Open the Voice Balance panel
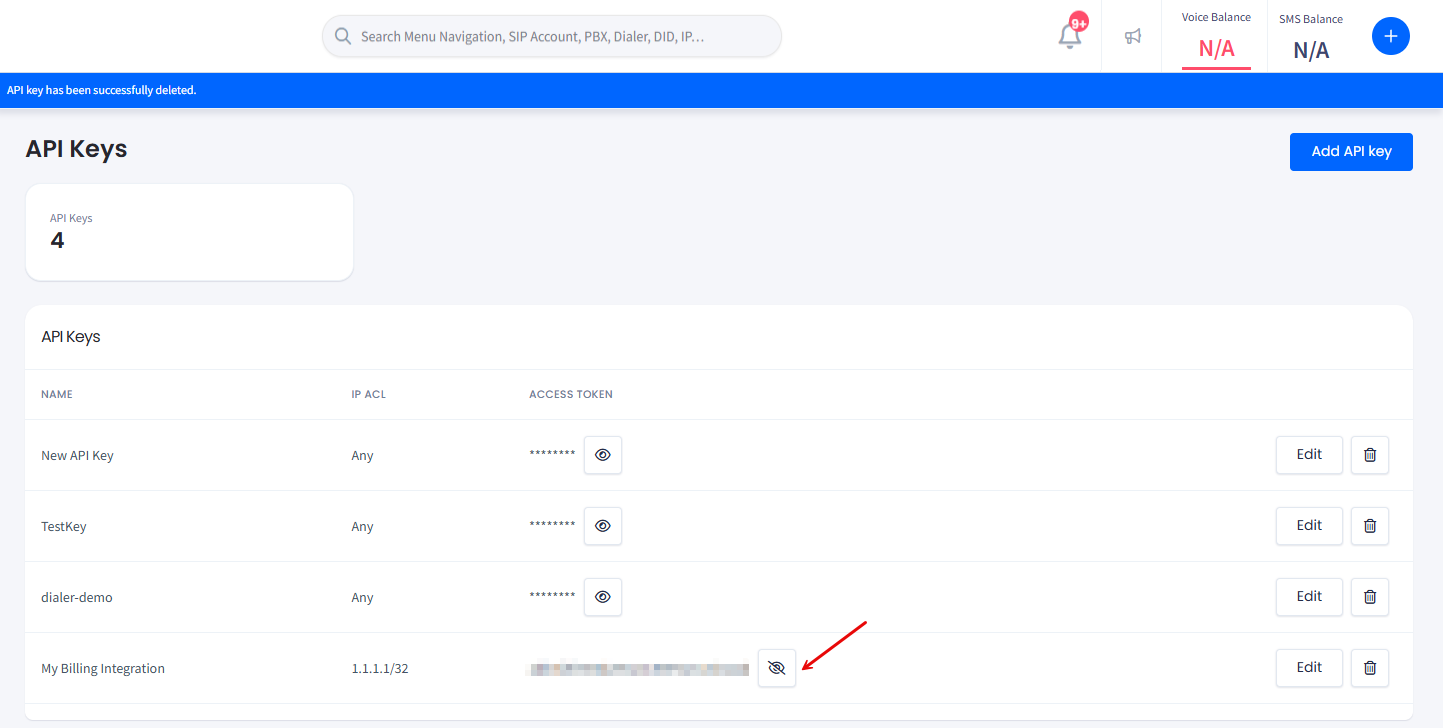Screen dimensions: 1443x728 [x=1216, y=38]
